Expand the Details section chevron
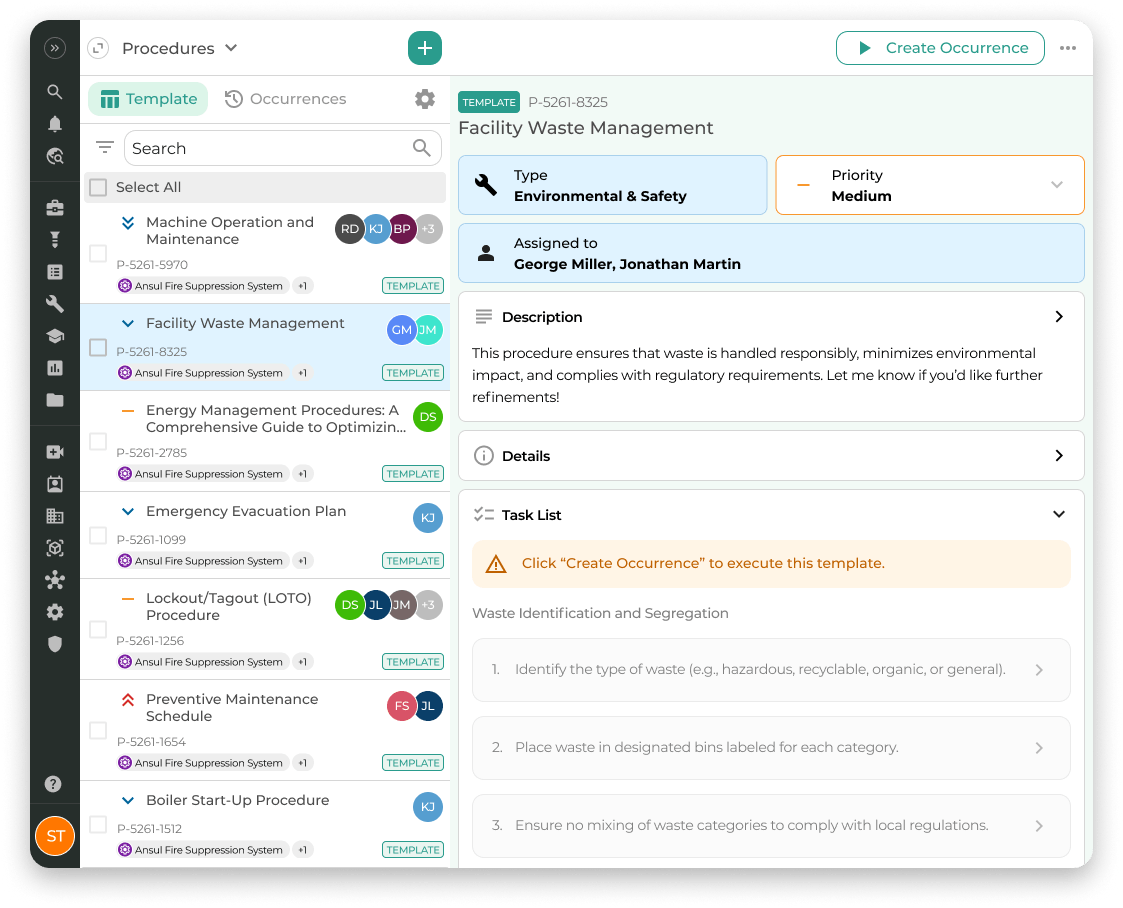The image size is (1123, 908). (1059, 455)
